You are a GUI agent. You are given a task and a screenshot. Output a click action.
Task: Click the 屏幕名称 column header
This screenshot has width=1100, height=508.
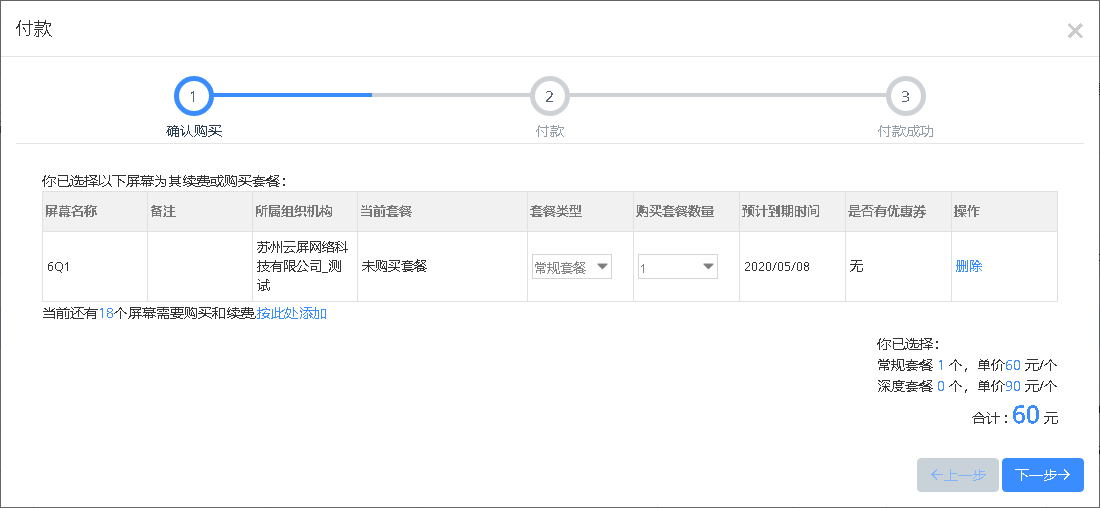tap(72, 211)
